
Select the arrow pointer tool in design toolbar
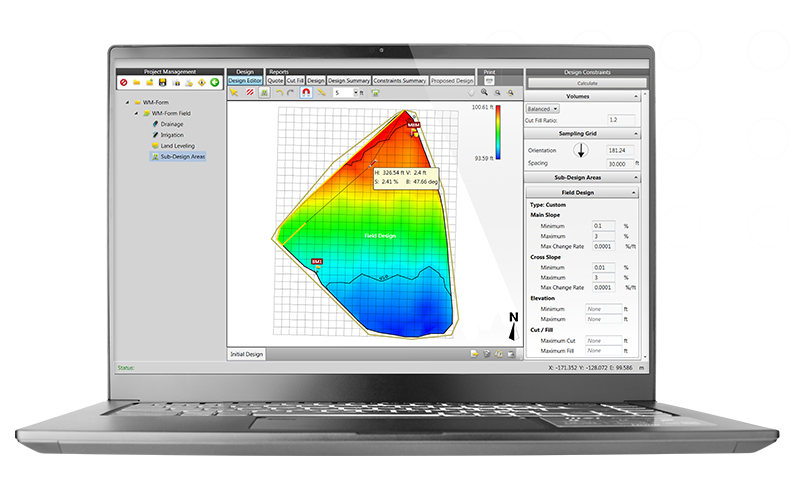click(233, 92)
